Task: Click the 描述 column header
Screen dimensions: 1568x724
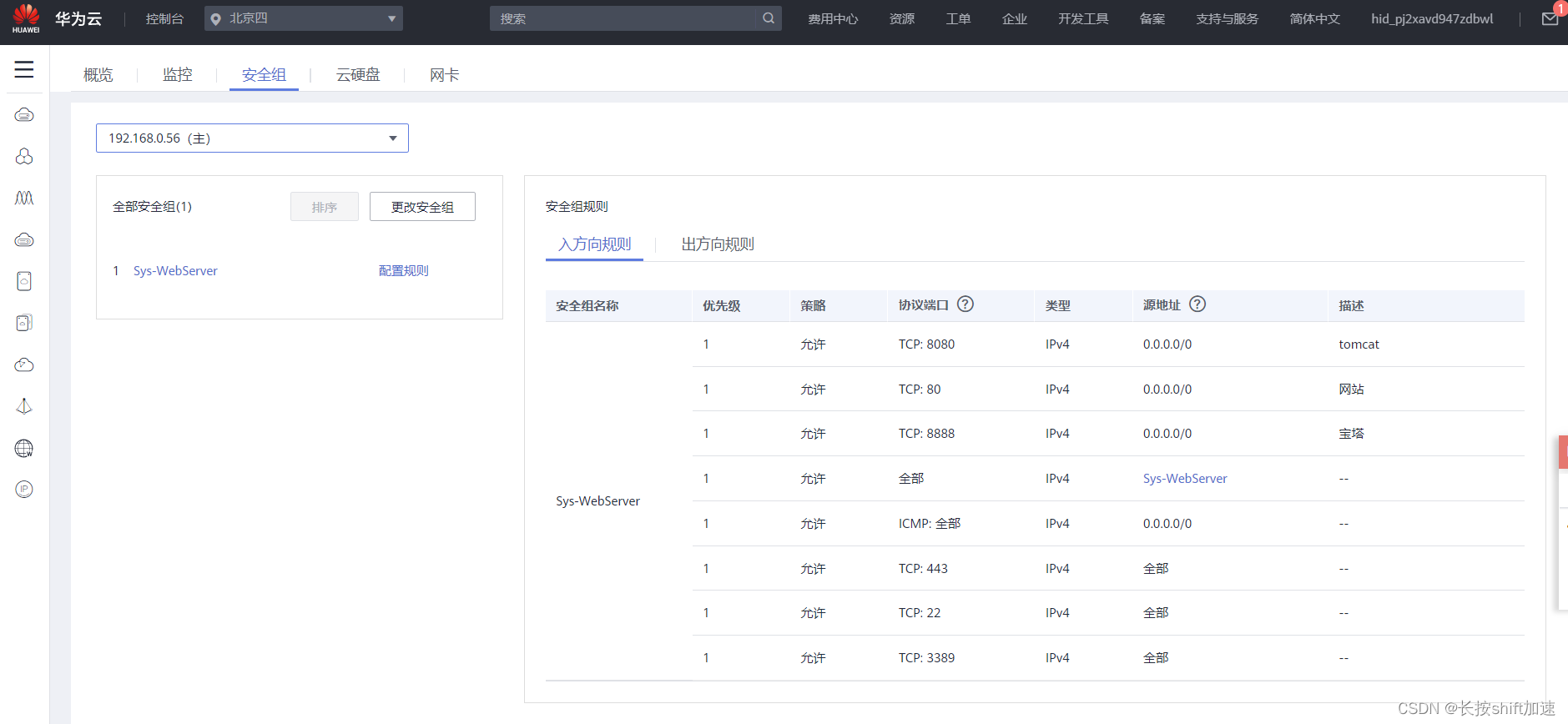Action: (x=1351, y=306)
